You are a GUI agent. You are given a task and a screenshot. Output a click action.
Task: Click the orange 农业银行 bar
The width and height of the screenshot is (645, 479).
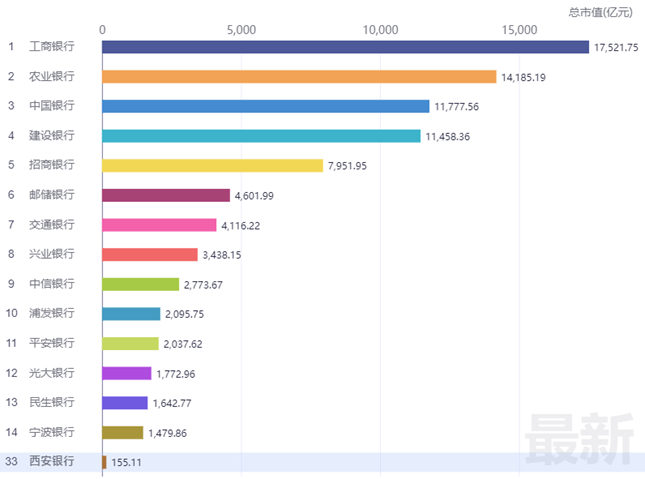(299, 77)
